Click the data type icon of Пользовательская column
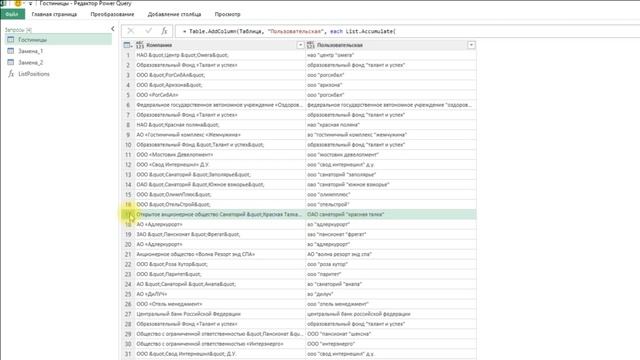 311,45
